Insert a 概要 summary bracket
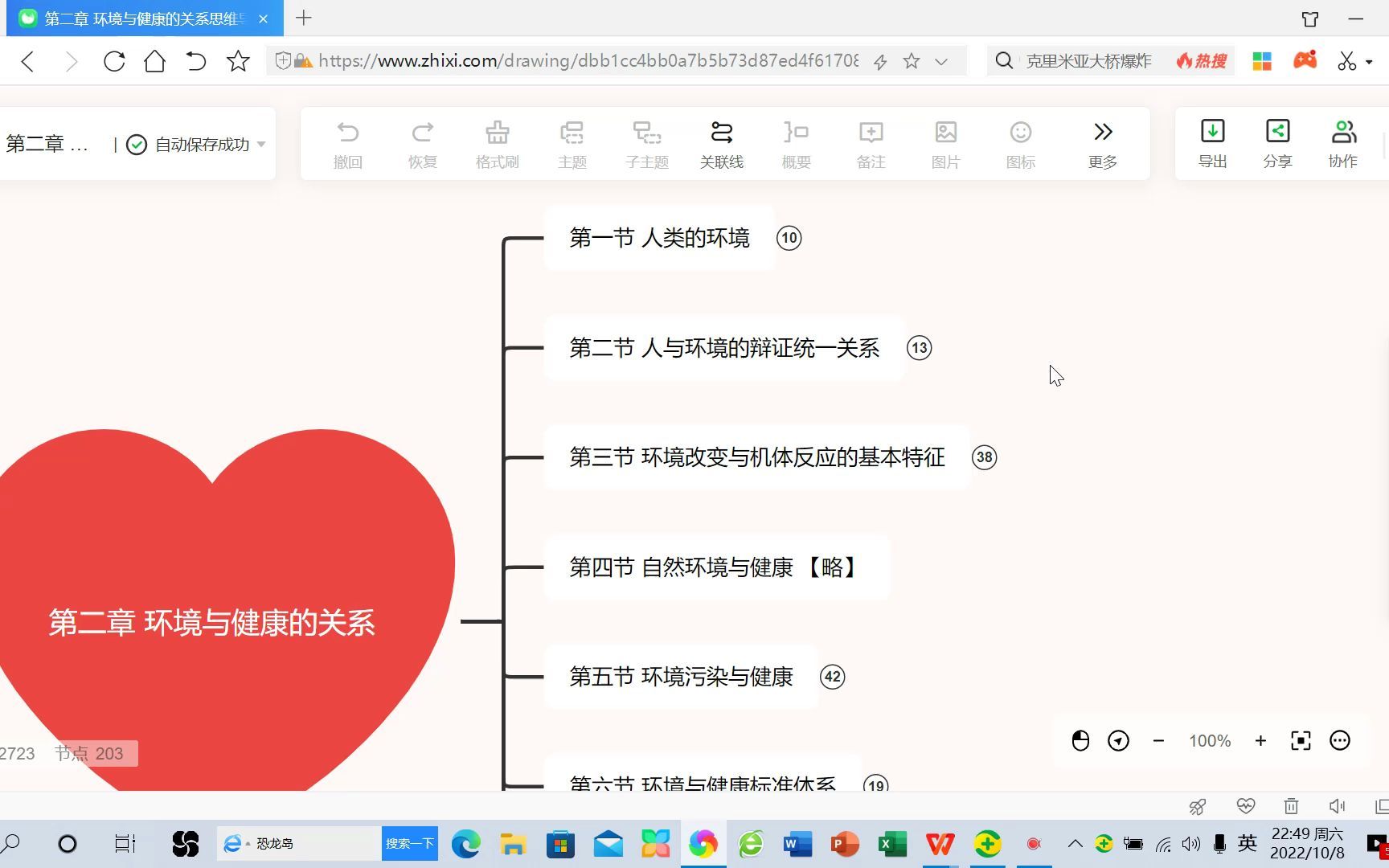Screen dimensions: 1389x868 coord(796,145)
